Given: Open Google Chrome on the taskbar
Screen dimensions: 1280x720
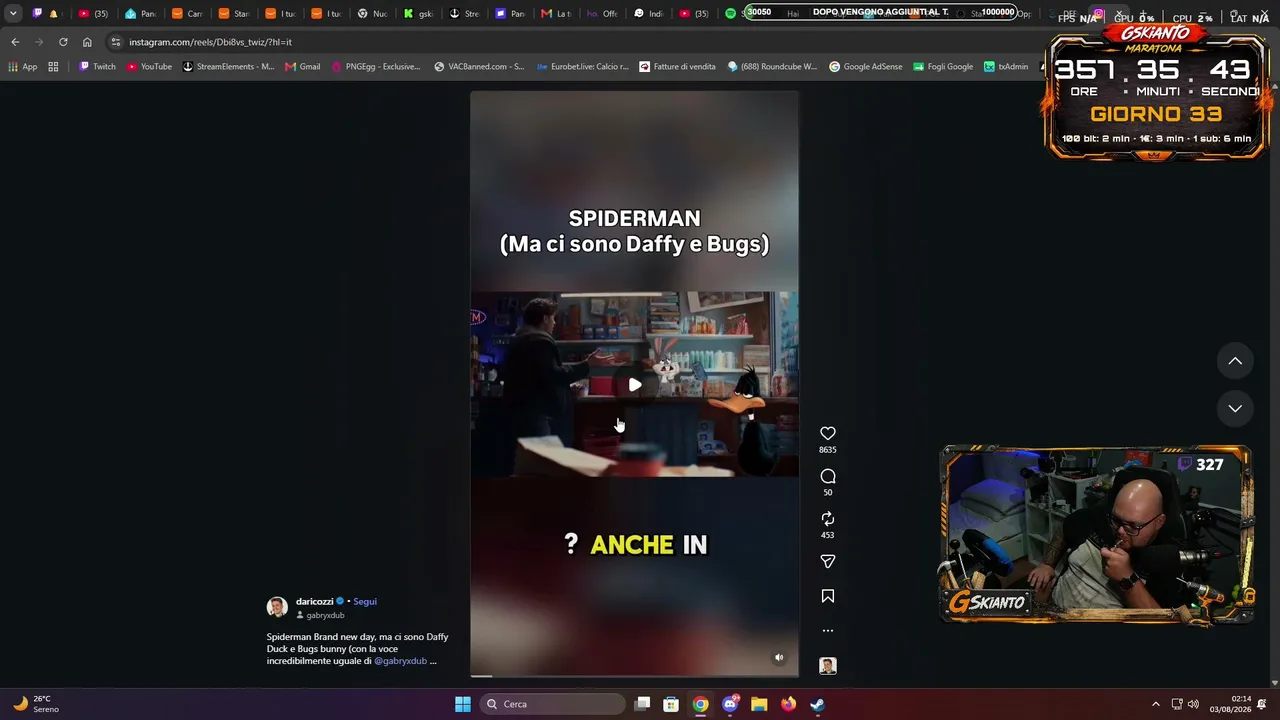Looking at the screenshot, I should 700,704.
